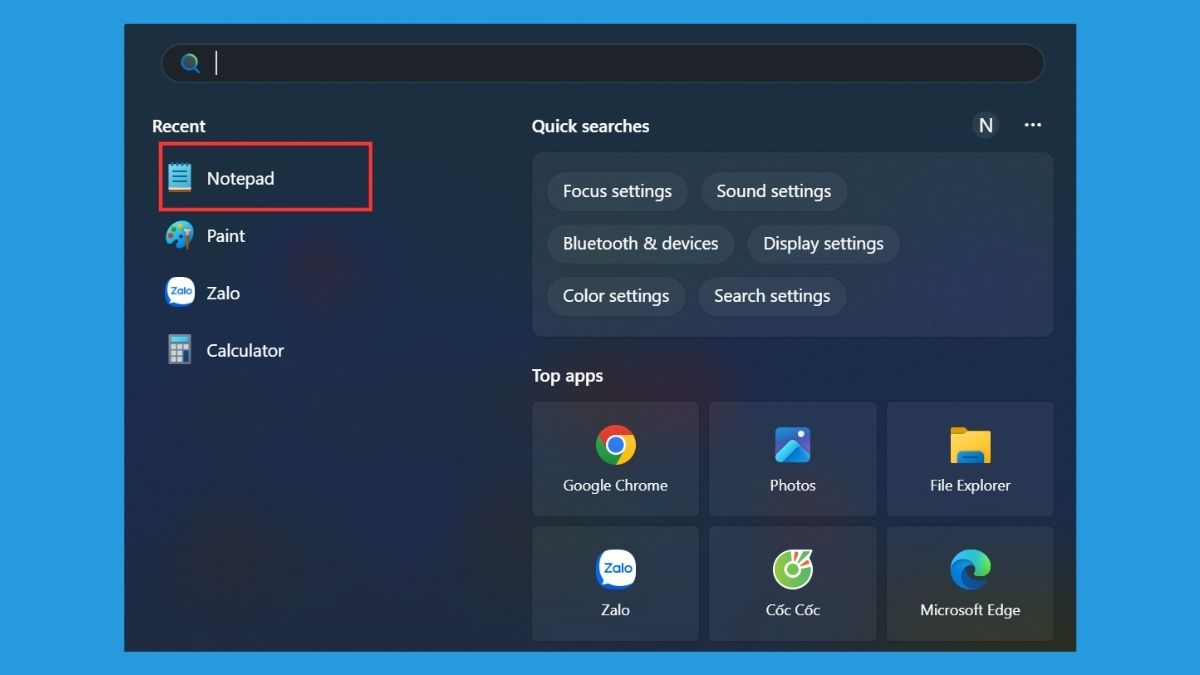Open the Focus settings quick search
The image size is (1200, 675).
coord(617,191)
